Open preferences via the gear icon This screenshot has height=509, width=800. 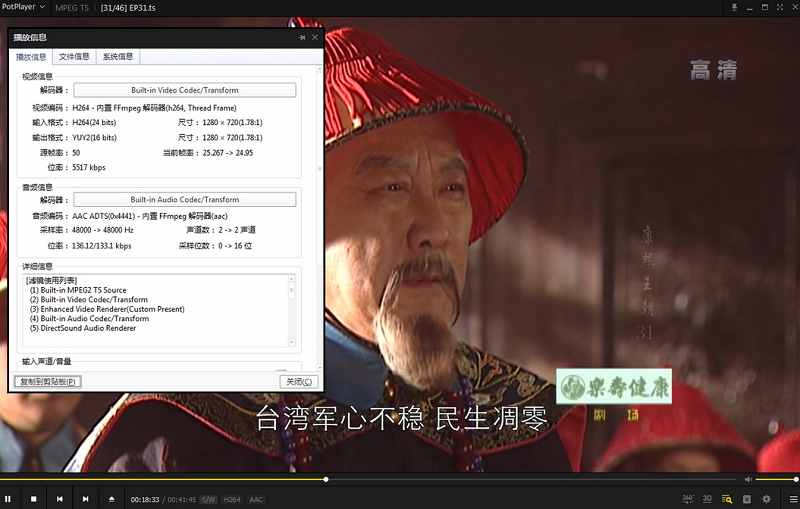[x=766, y=499]
